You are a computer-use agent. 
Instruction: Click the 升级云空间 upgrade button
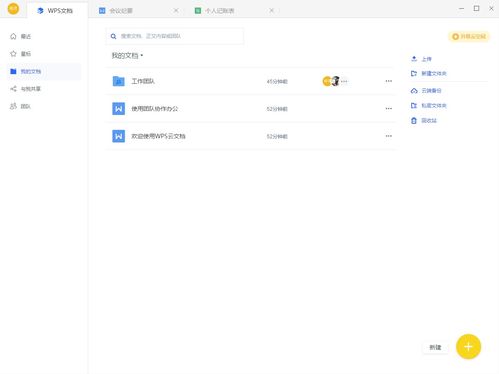click(x=469, y=36)
